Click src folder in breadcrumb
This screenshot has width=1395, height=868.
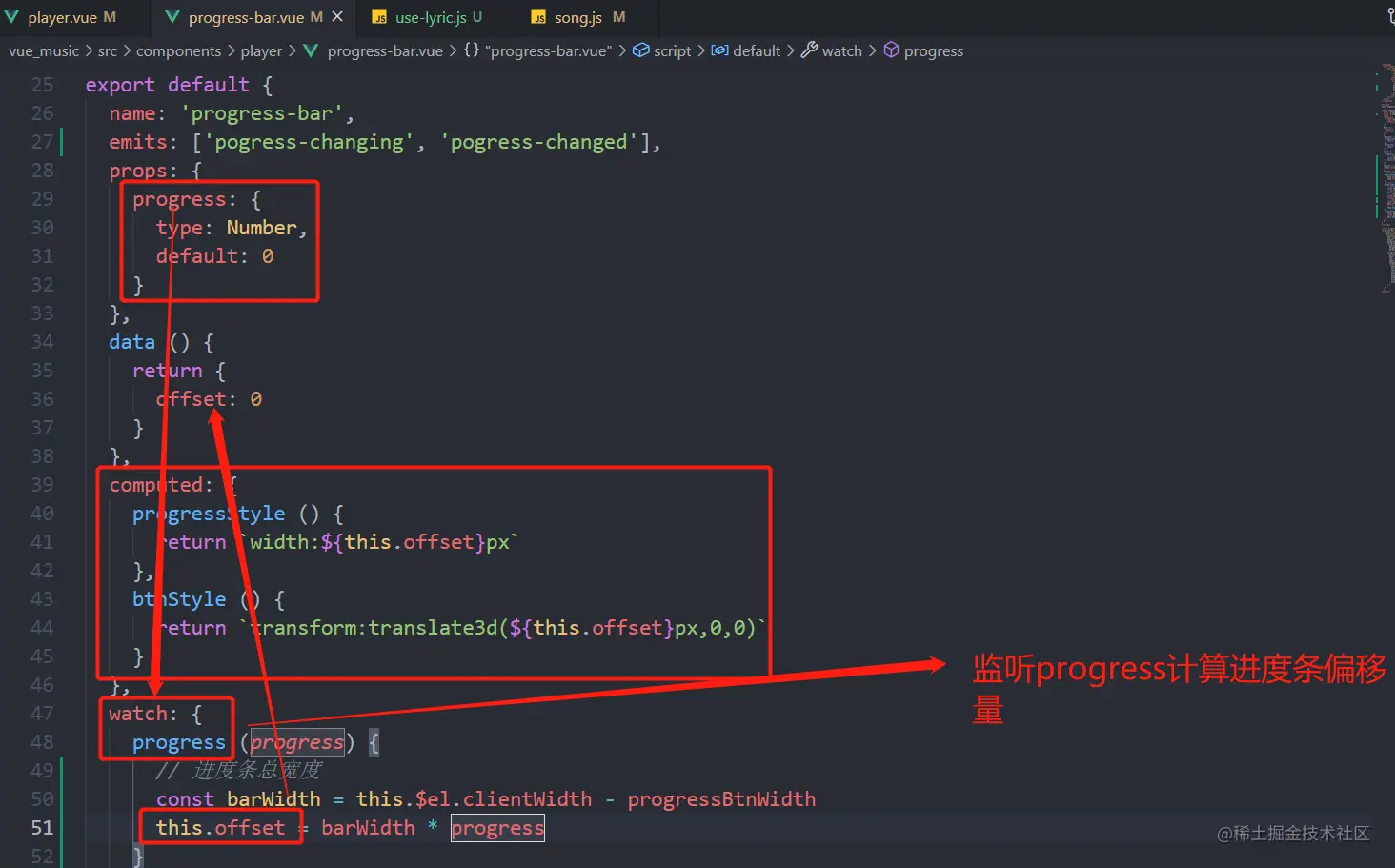tap(108, 50)
